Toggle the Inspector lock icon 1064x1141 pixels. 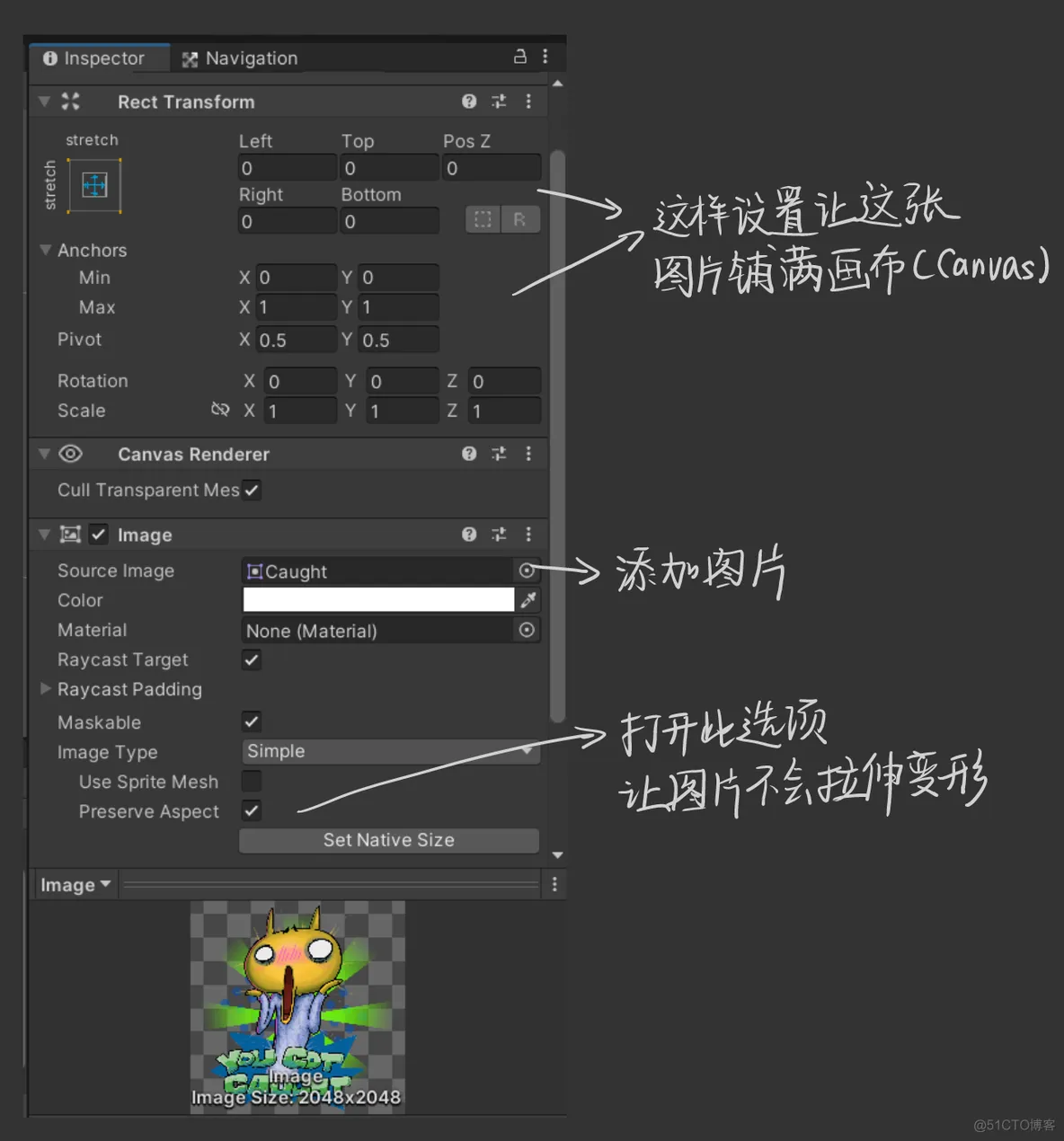click(519, 57)
